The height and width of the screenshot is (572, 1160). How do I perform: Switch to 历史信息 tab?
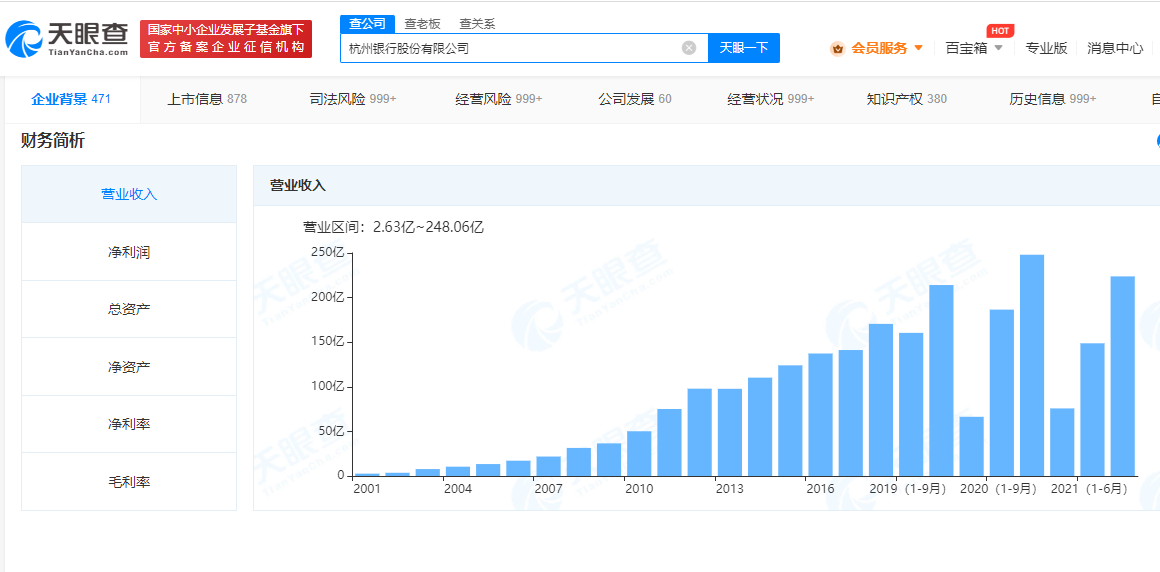pyautogui.click(x=1053, y=98)
